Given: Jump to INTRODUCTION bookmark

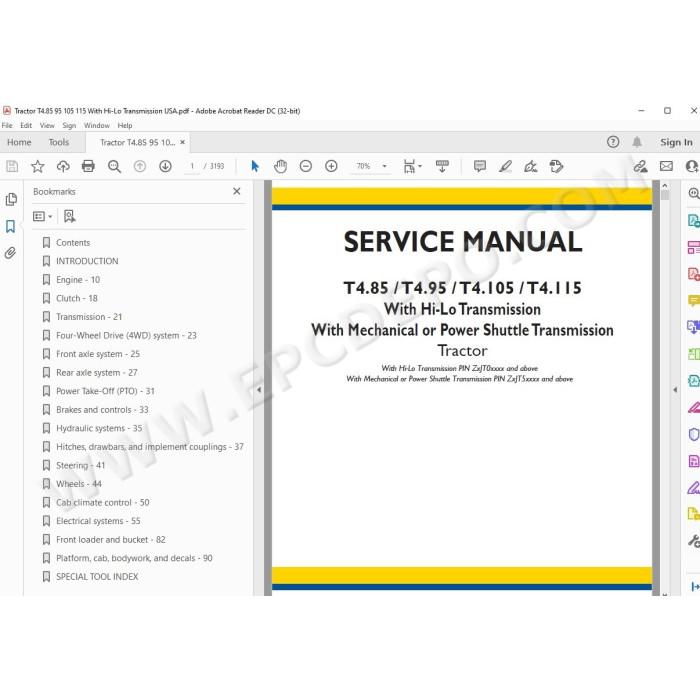Looking at the screenshot, I should coord(87,261).
